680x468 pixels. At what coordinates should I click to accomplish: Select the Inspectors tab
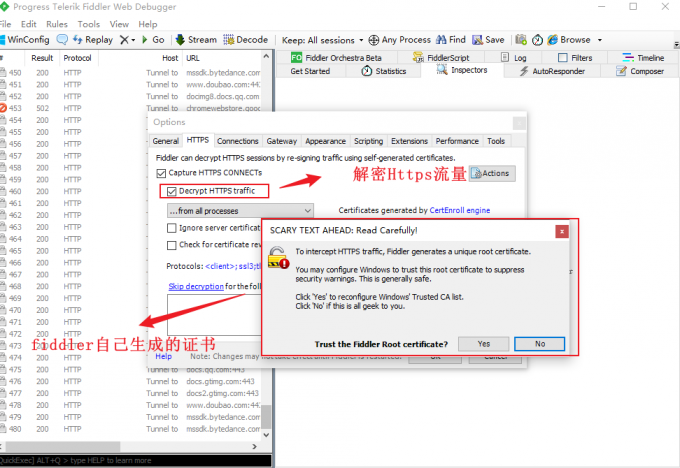[x=462, y=70]
